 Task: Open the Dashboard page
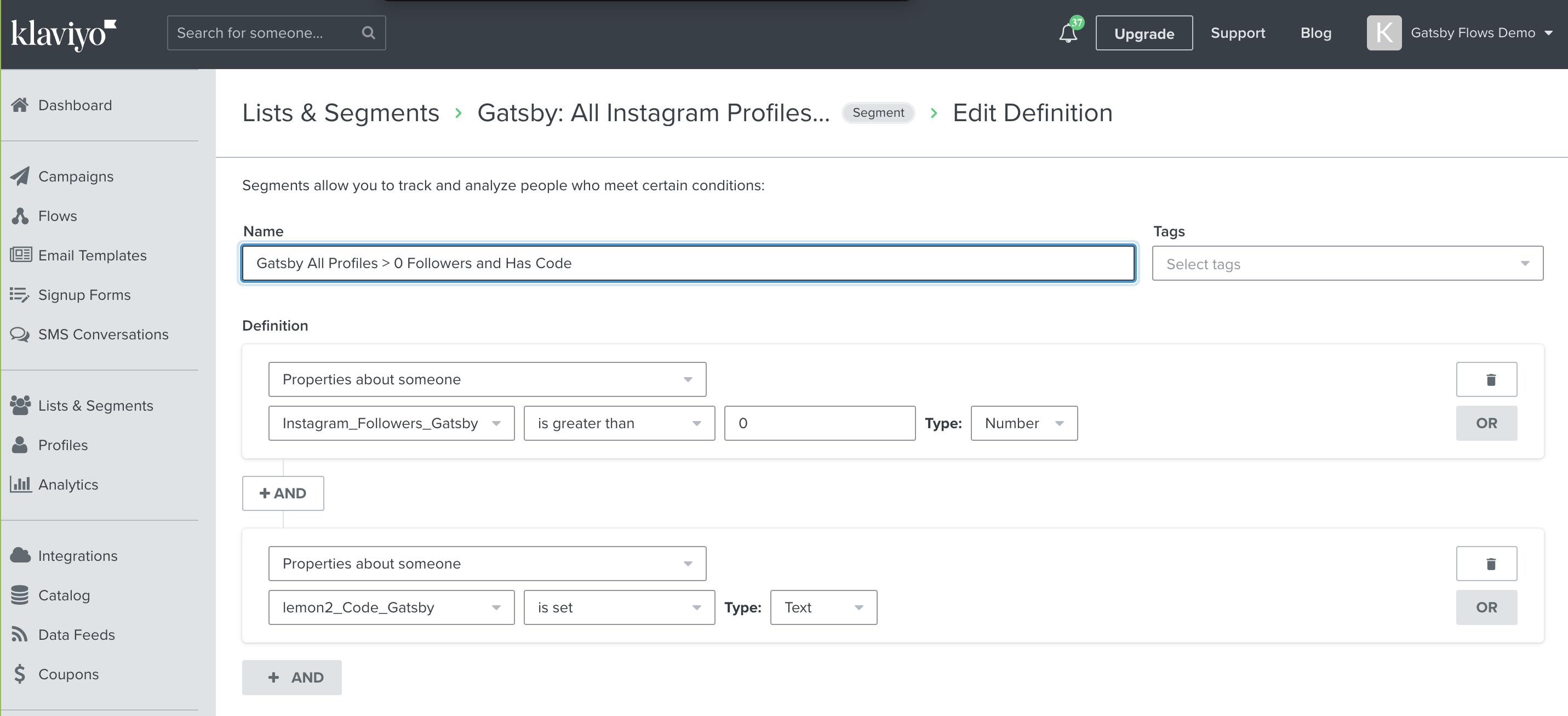click(75, 105)
